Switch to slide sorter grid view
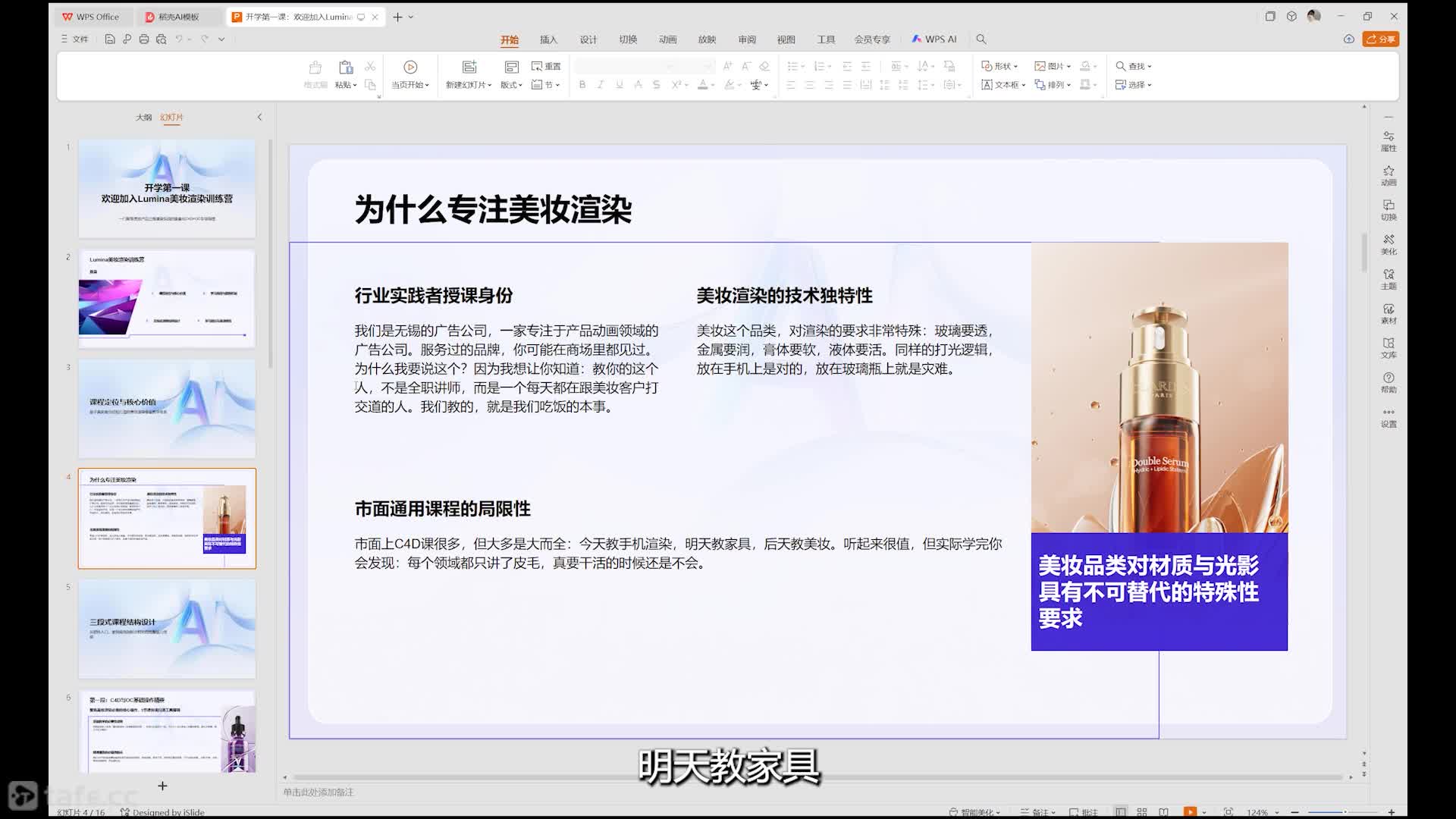 (1142, 811)
